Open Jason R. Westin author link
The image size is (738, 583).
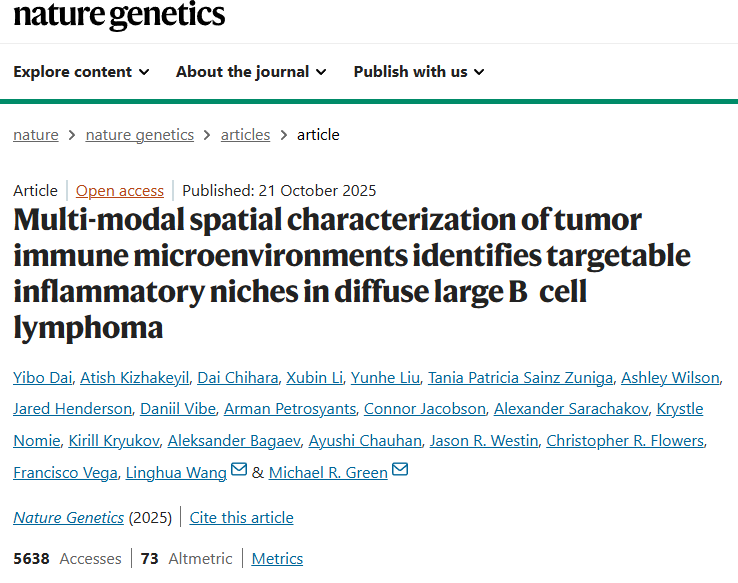[486, 441]
